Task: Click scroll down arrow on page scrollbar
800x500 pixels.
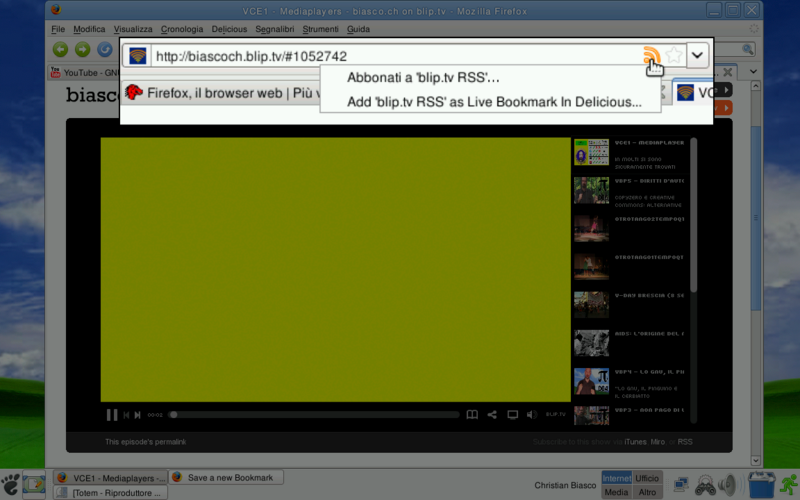Action: pos(756,460)
